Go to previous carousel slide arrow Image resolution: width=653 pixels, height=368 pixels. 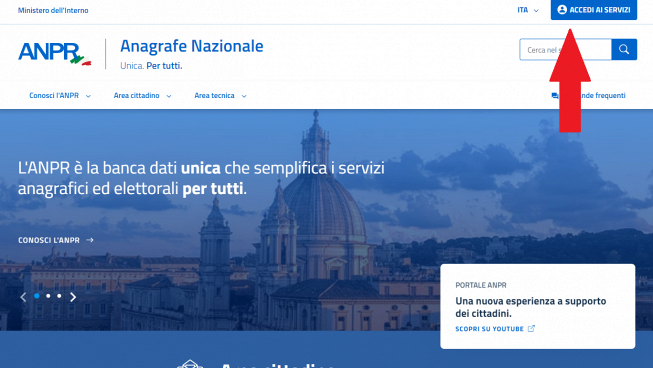[x=23, y=297]
